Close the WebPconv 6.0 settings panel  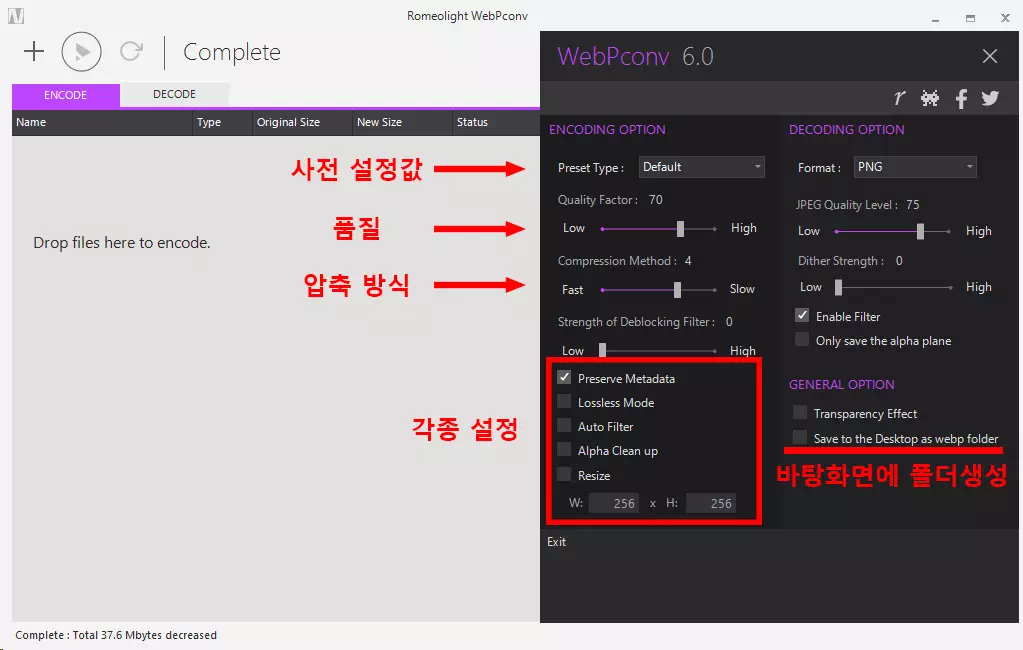coord(990,56)
